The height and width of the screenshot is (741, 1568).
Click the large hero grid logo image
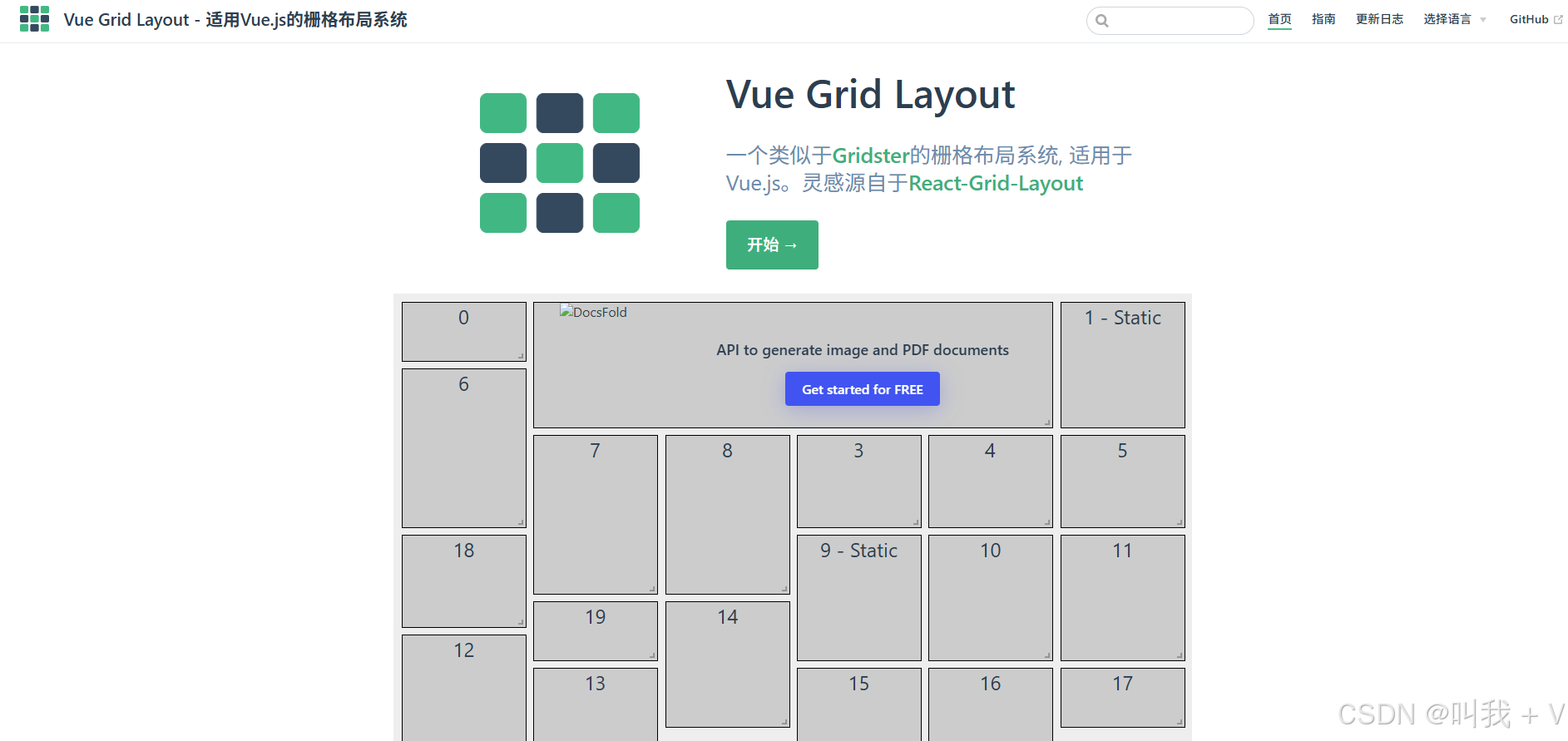click(x=560, y=163)
